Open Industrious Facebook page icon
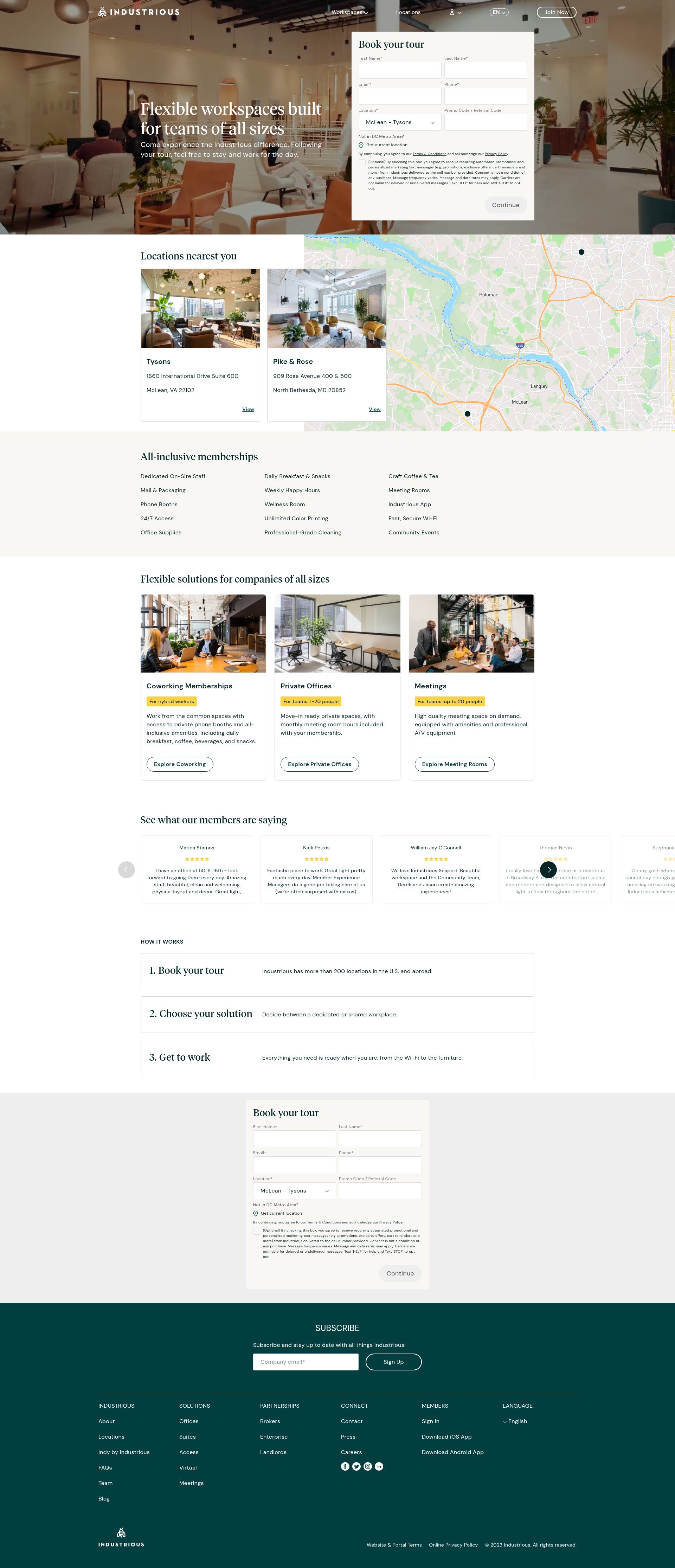This screenshot has height=1568, width=675. coord(345,1466)
